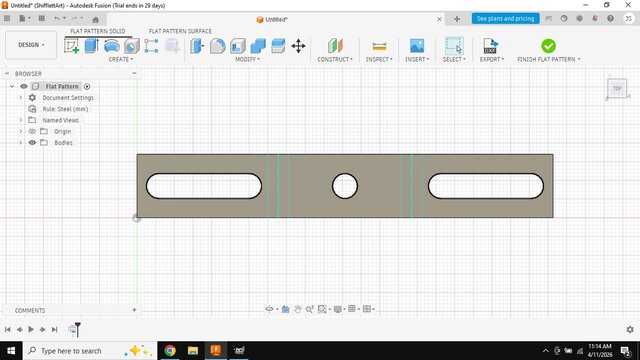
Task: Open the Help question mark icon
Action: tap(610, 18)
